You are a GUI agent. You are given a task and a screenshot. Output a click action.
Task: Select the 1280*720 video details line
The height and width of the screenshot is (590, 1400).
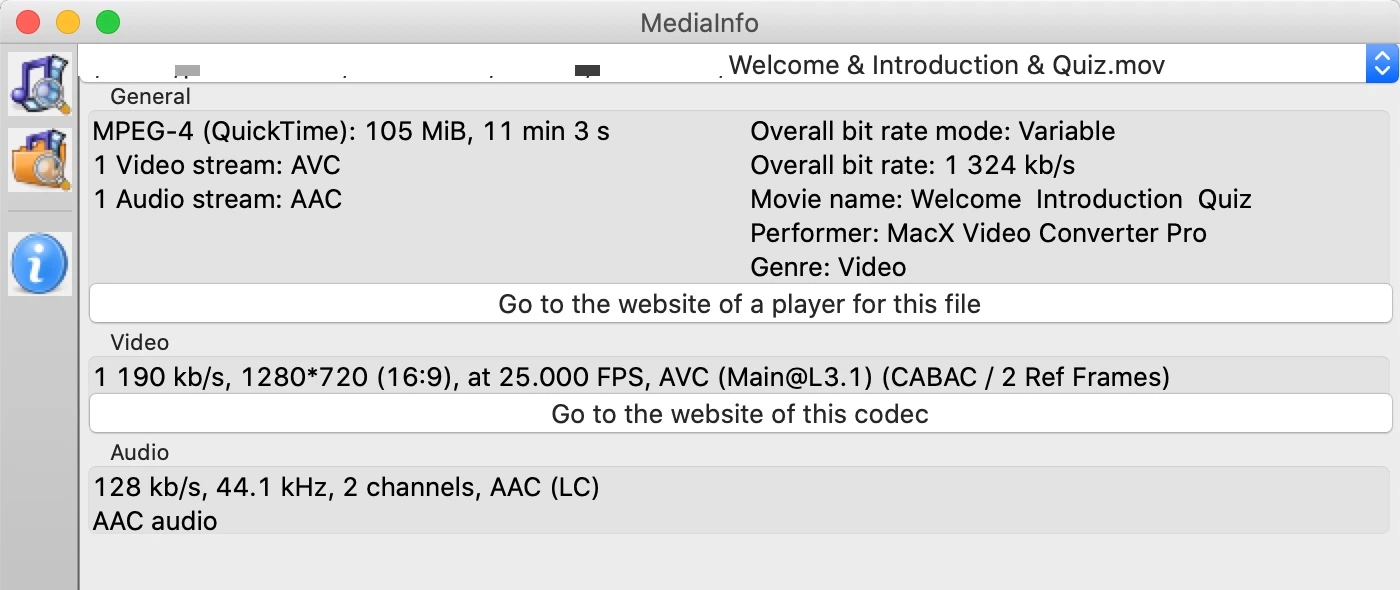(631, 377)
